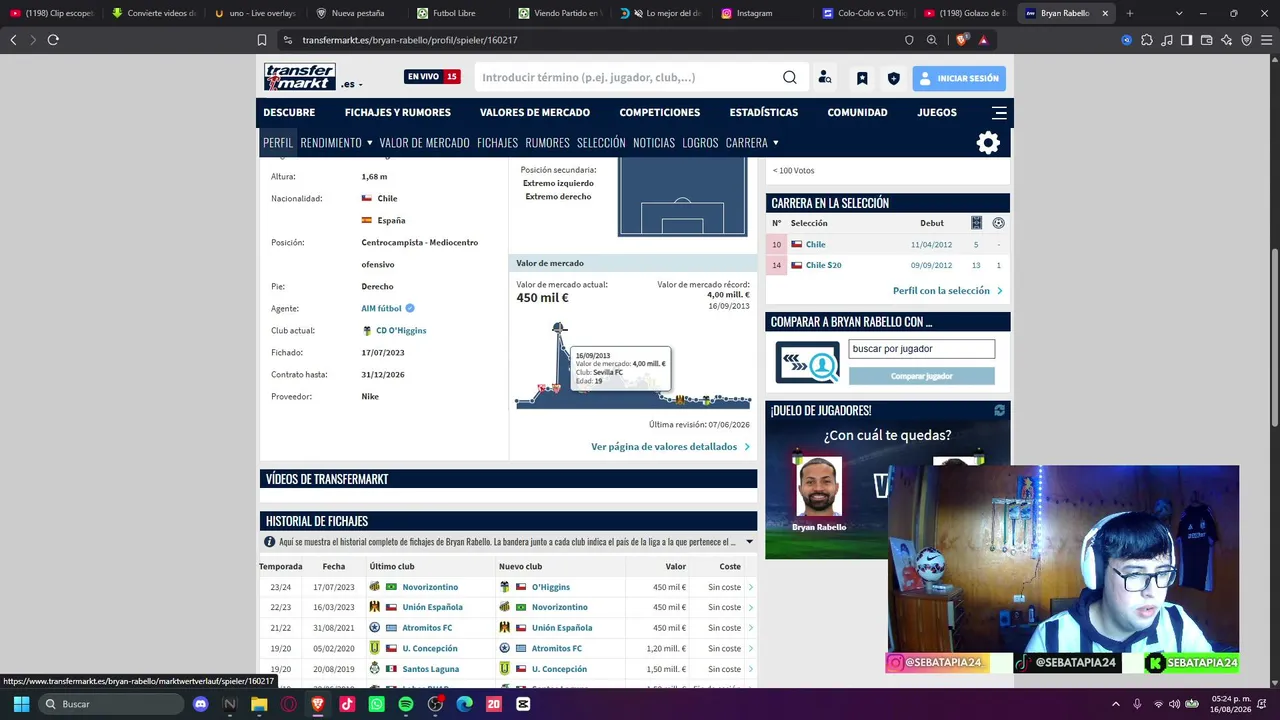Open a new browser tab

(x=1129, y=13)
